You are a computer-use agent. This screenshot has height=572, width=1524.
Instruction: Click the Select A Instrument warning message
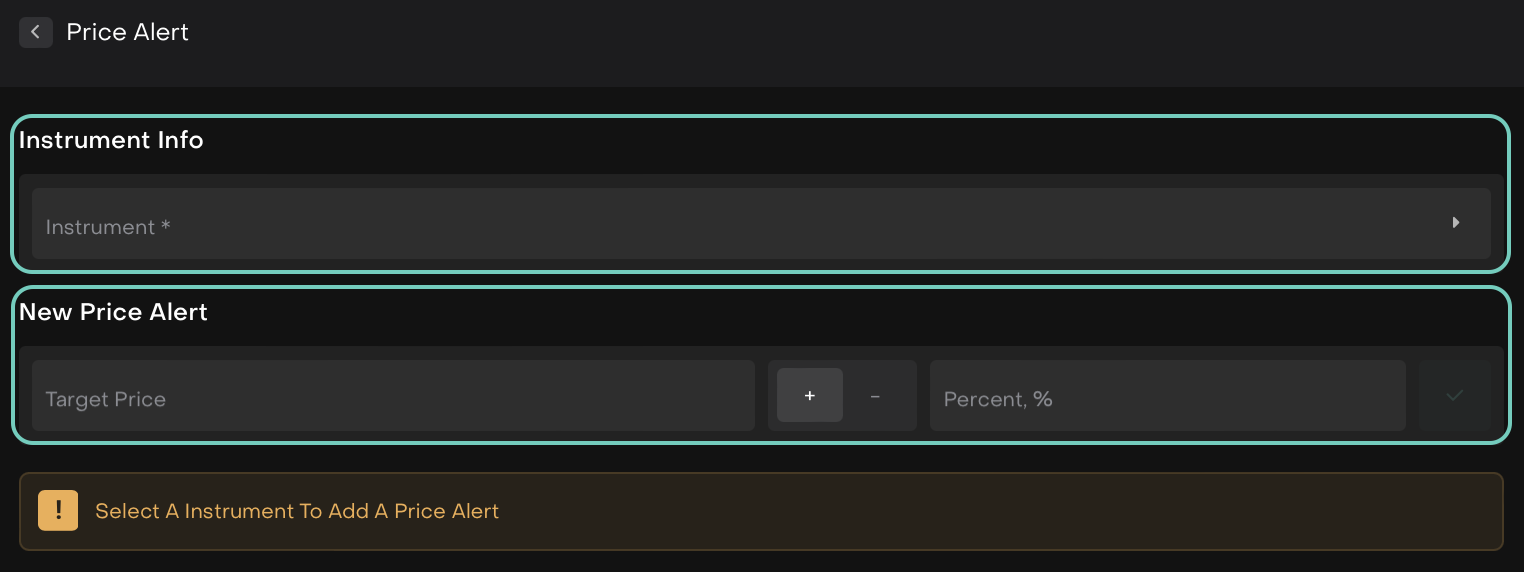click(297, 512)
